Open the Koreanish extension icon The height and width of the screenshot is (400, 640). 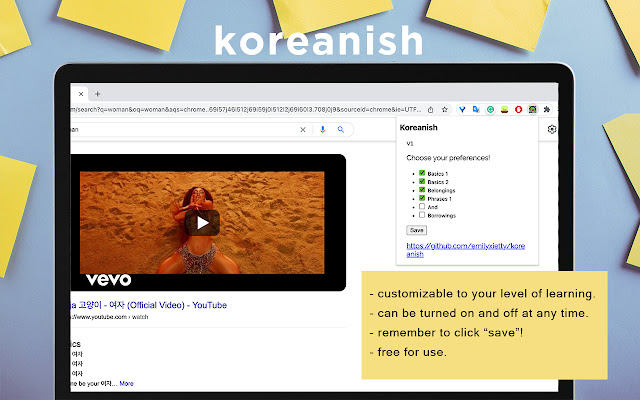[533, 109]
